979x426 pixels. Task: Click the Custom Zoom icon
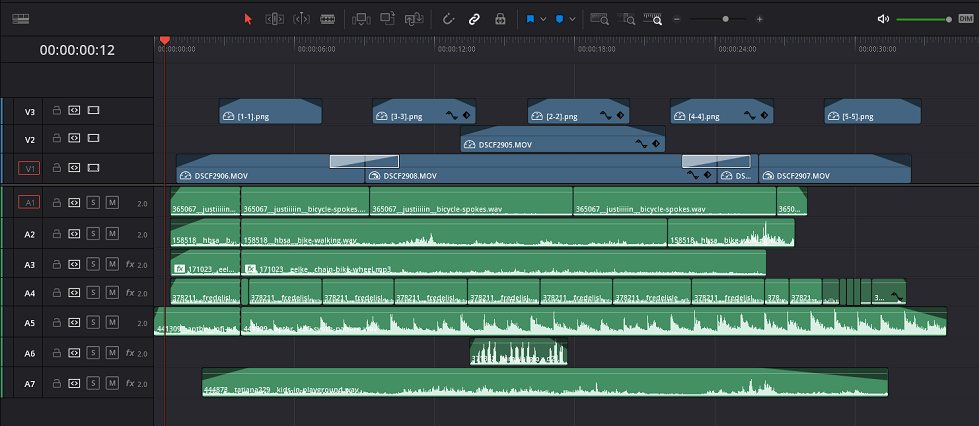point(653,19)
